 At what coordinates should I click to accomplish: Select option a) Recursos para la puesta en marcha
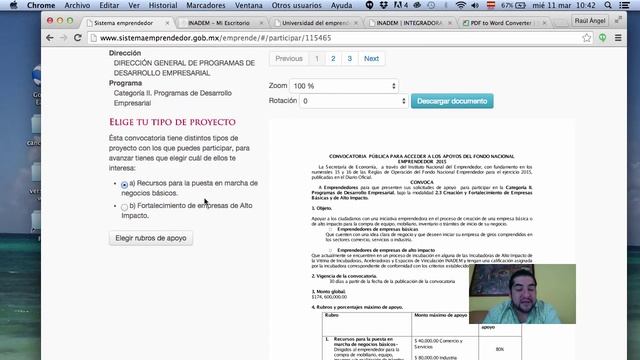pos(124,185)
